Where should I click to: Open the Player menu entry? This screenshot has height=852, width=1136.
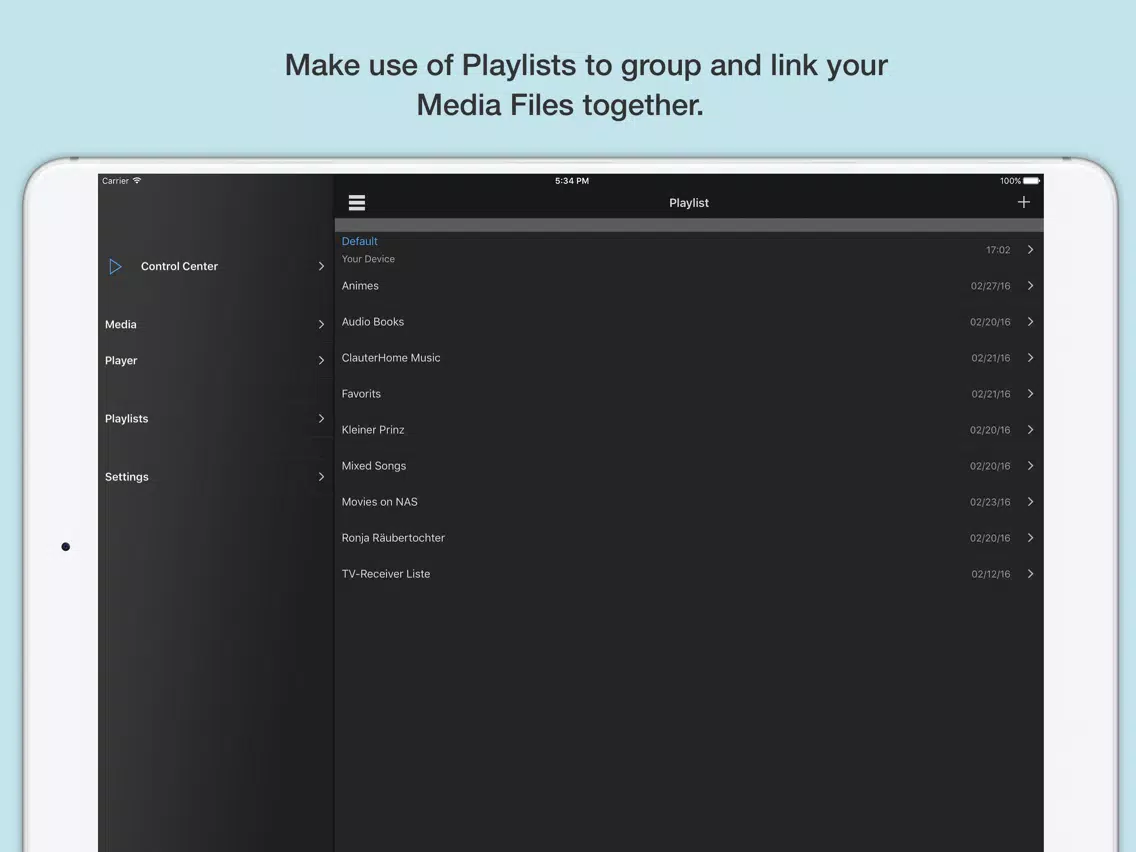pos(215,360)
